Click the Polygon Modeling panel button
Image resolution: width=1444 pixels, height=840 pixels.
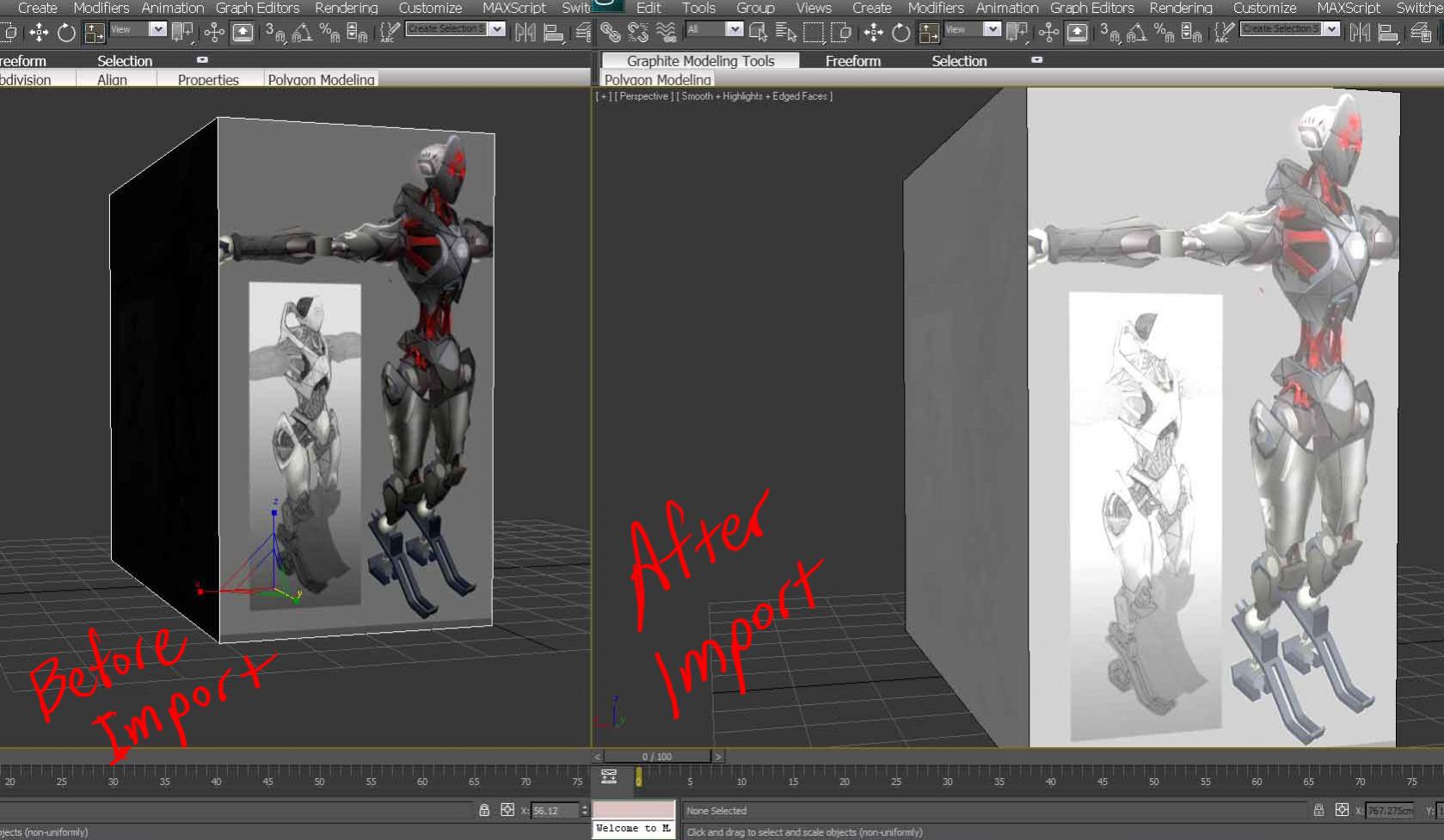(657, 79)
